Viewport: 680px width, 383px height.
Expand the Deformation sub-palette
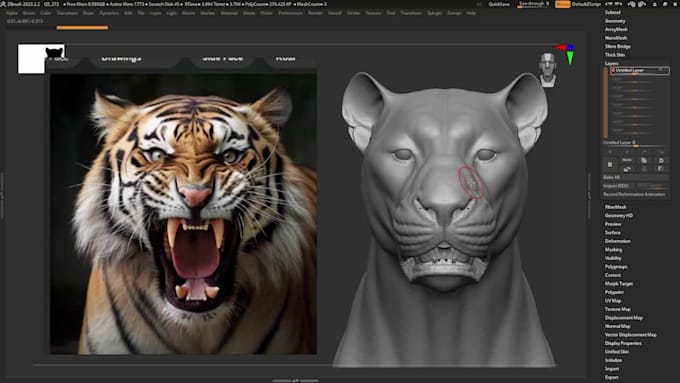tap(618, 241)
